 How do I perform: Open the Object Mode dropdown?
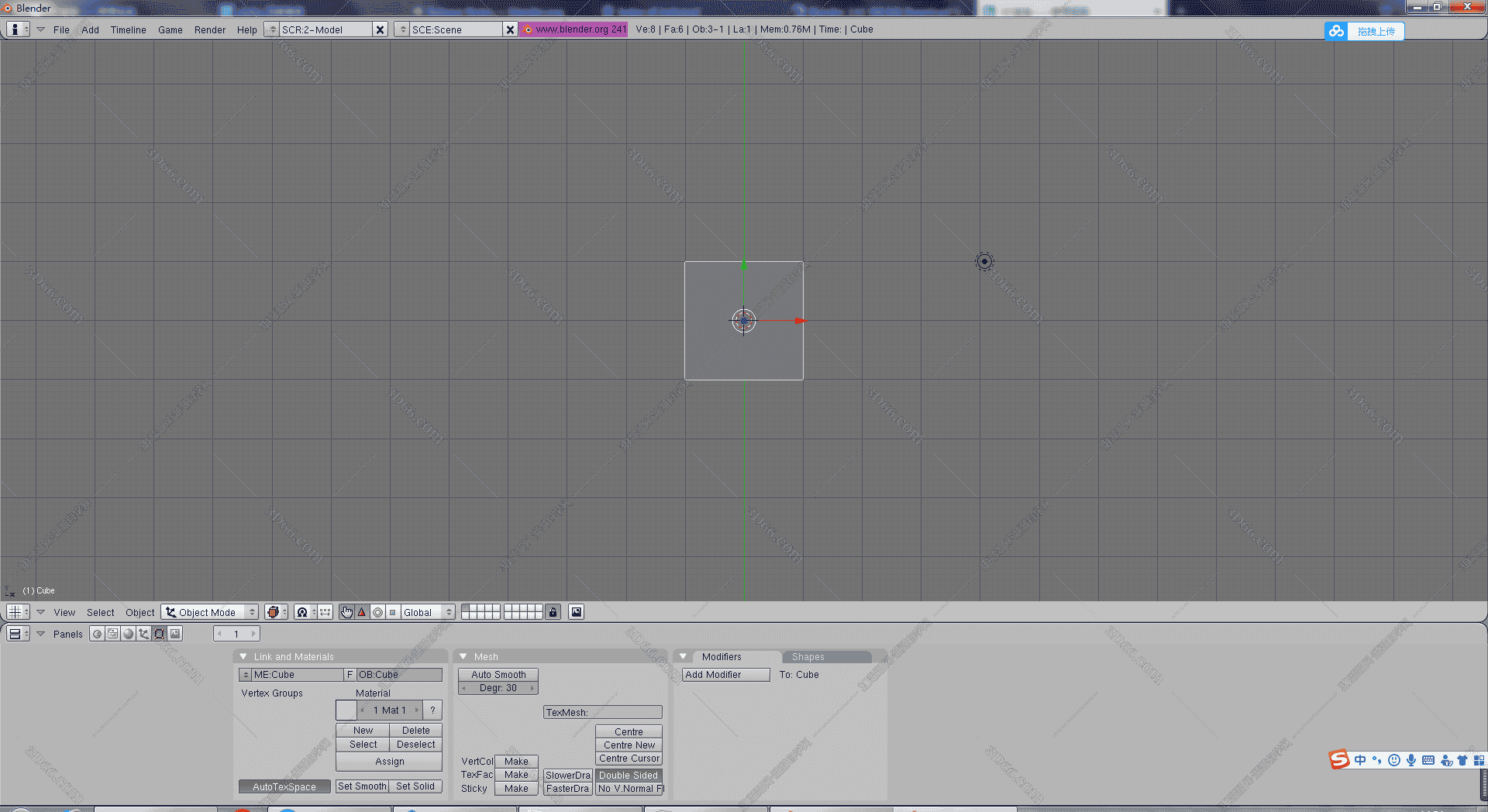point(209,612)
